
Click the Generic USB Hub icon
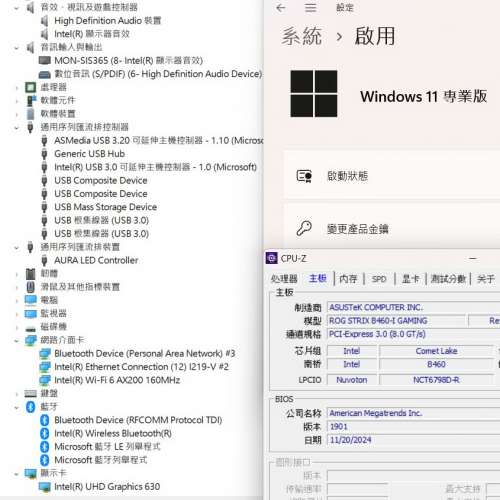pyautogui.click(x=44, y=154)
